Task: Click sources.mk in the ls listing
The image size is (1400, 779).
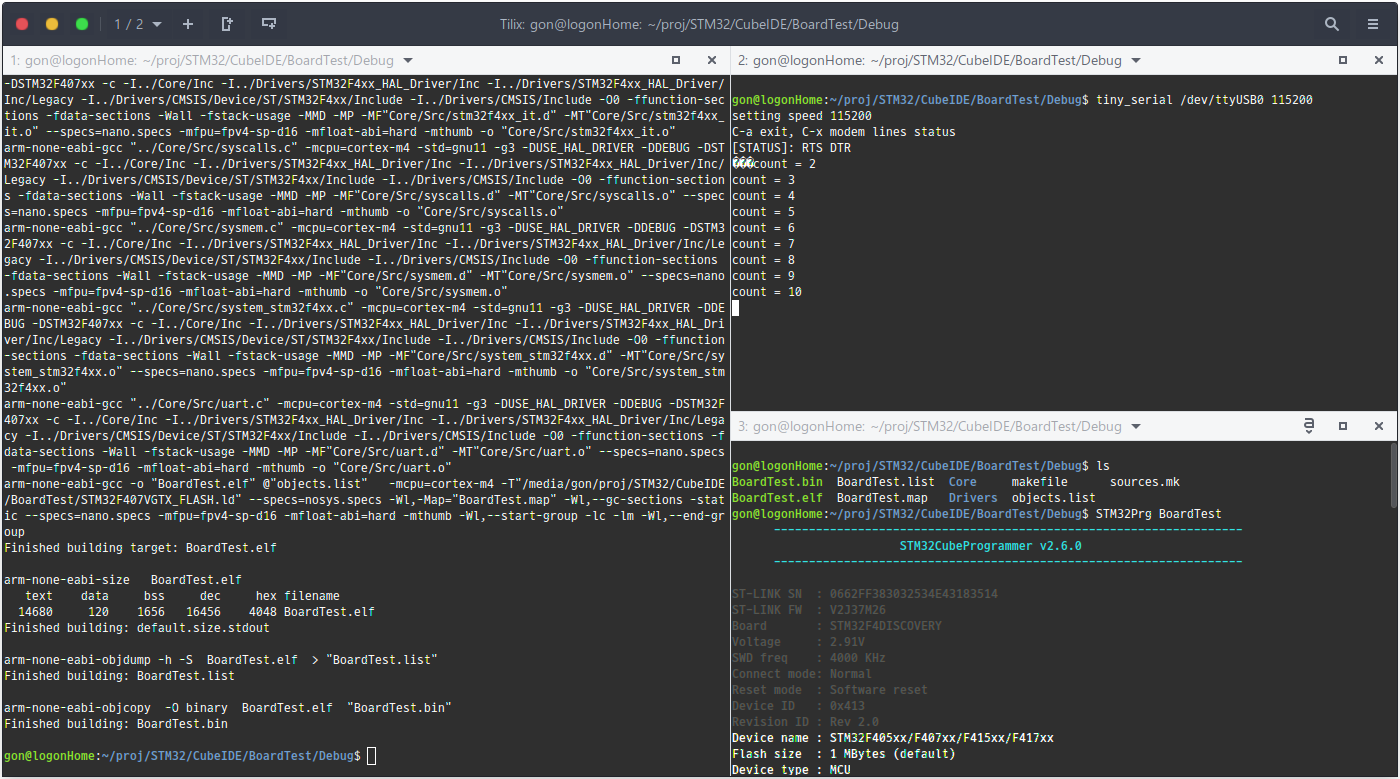Action: click(x=1145, y=482)
